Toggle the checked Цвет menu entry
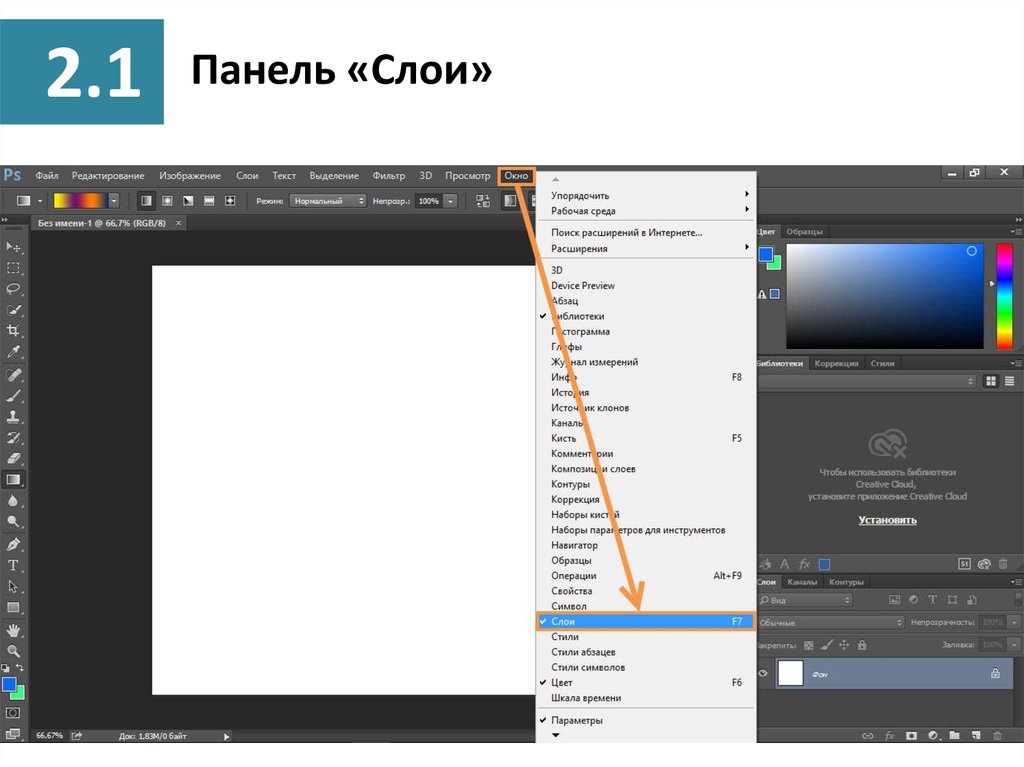 pyautogui.click(x=563, y=683)
